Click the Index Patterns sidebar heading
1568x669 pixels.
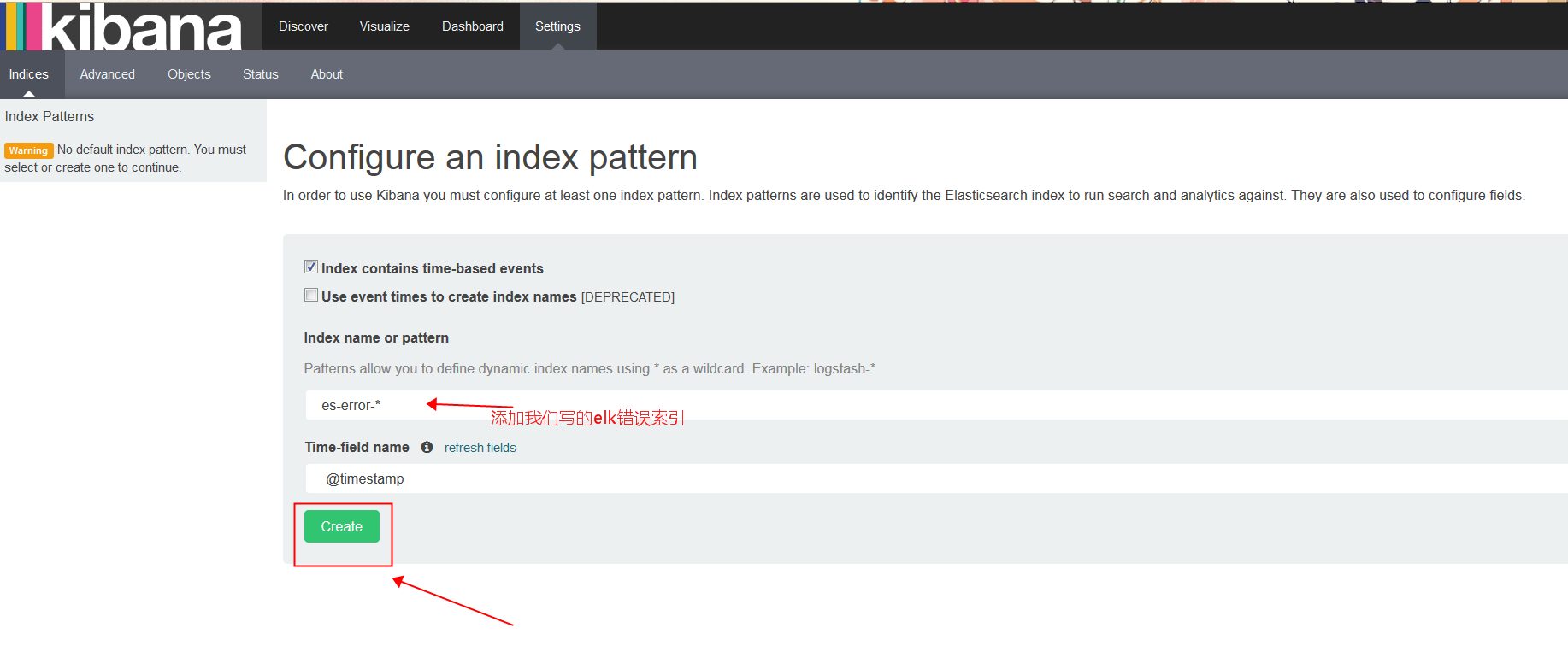click(50, 116)
